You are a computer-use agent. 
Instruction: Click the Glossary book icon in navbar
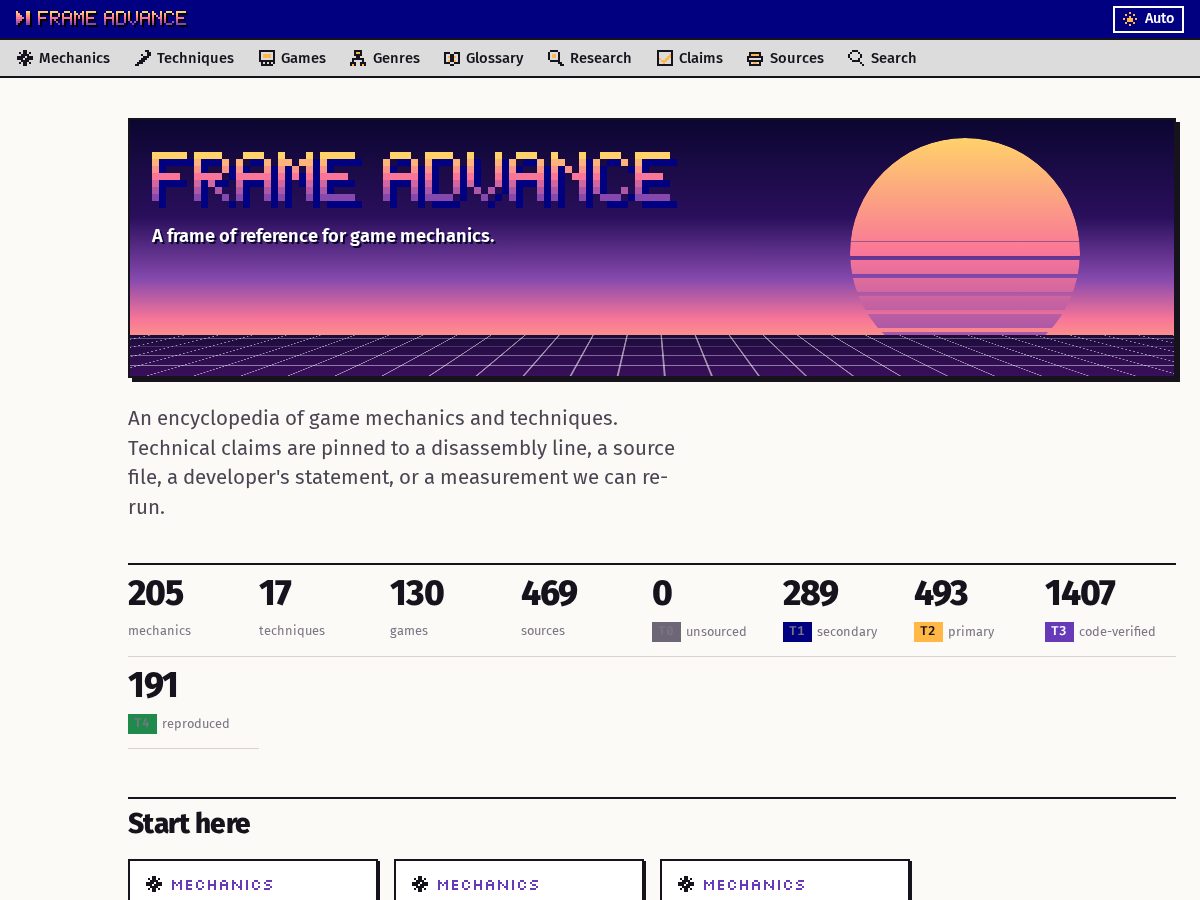(452, 58)
